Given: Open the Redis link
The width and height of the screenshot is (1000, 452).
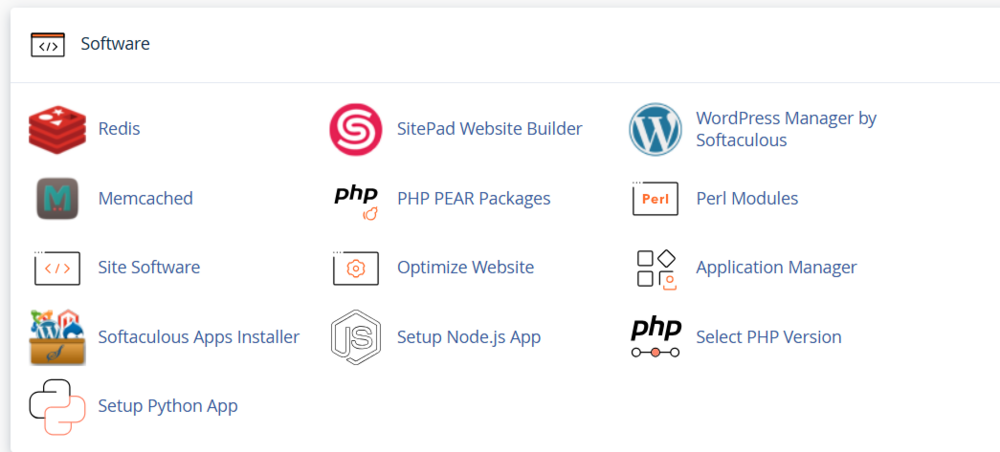Looking at the screenshot, I should (119, 129).
